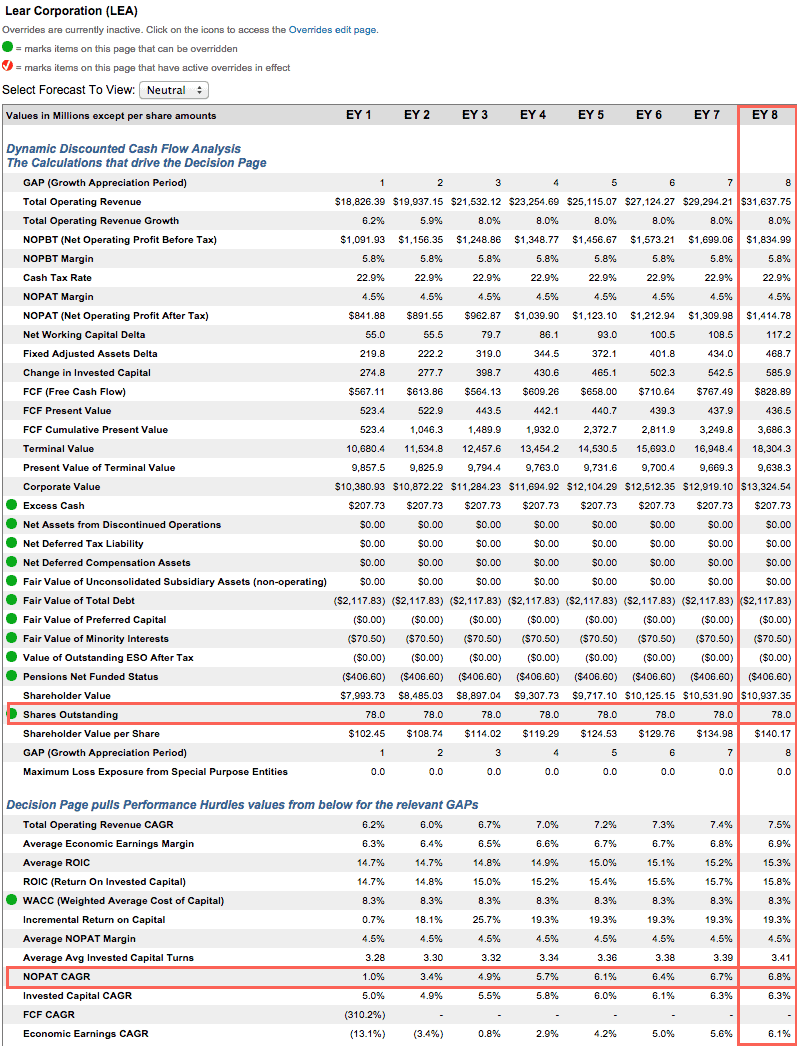Viewport: 797px width, 1046px height.
Task: Click the NOPAT CAGR row label
Action: point(57,976)
